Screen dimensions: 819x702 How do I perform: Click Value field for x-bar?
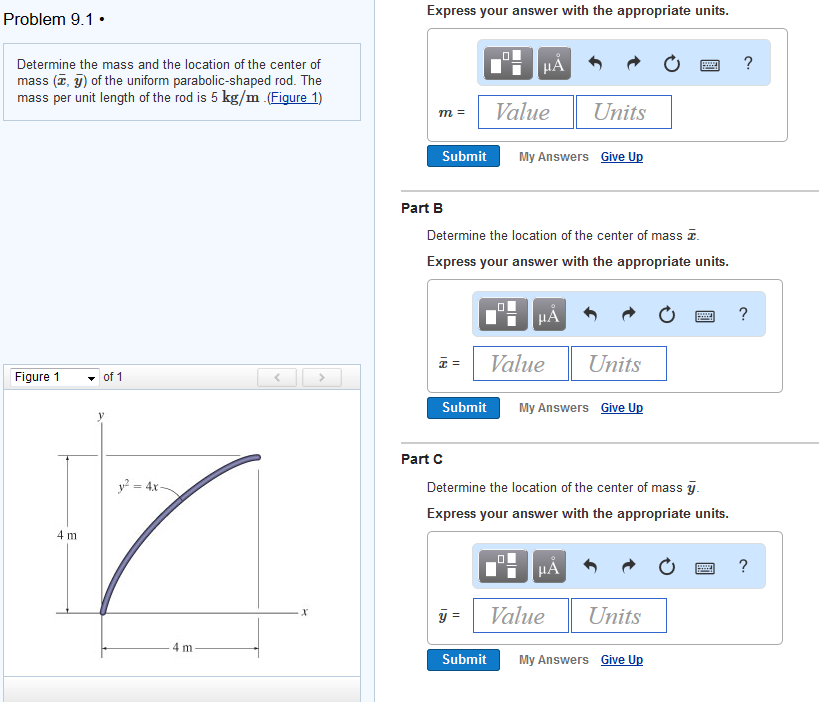point(521,364)
